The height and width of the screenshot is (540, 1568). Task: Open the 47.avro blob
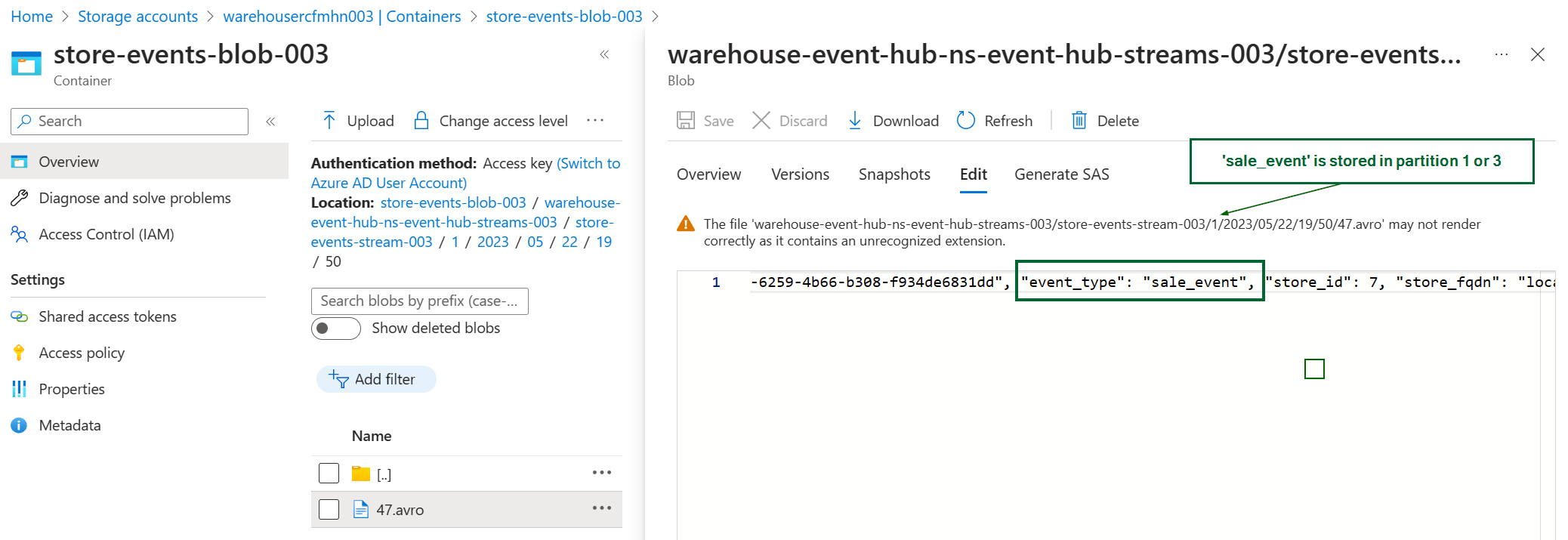coord(400,510)
